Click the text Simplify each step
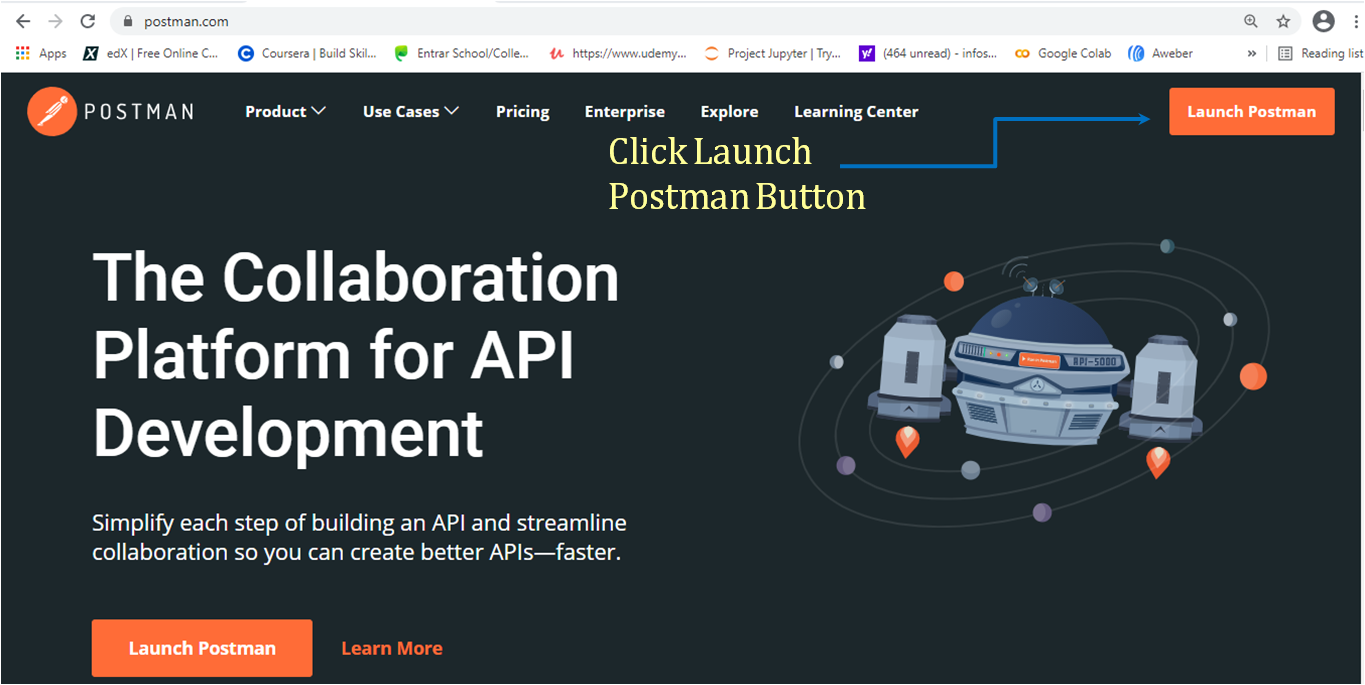 pyautogui.click(x=359, y=537)
